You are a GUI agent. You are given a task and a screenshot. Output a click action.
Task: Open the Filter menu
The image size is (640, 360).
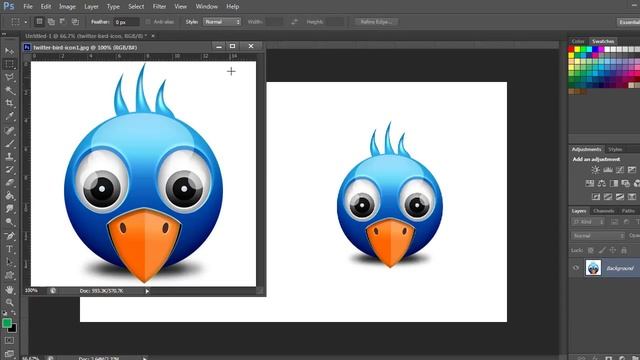click(159, 7)
